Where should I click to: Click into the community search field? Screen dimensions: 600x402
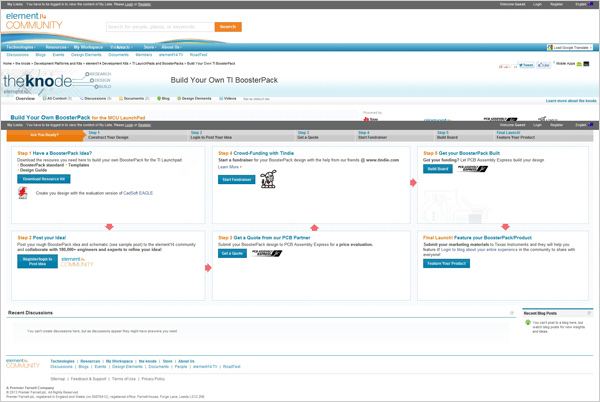[x=160, y=27]
